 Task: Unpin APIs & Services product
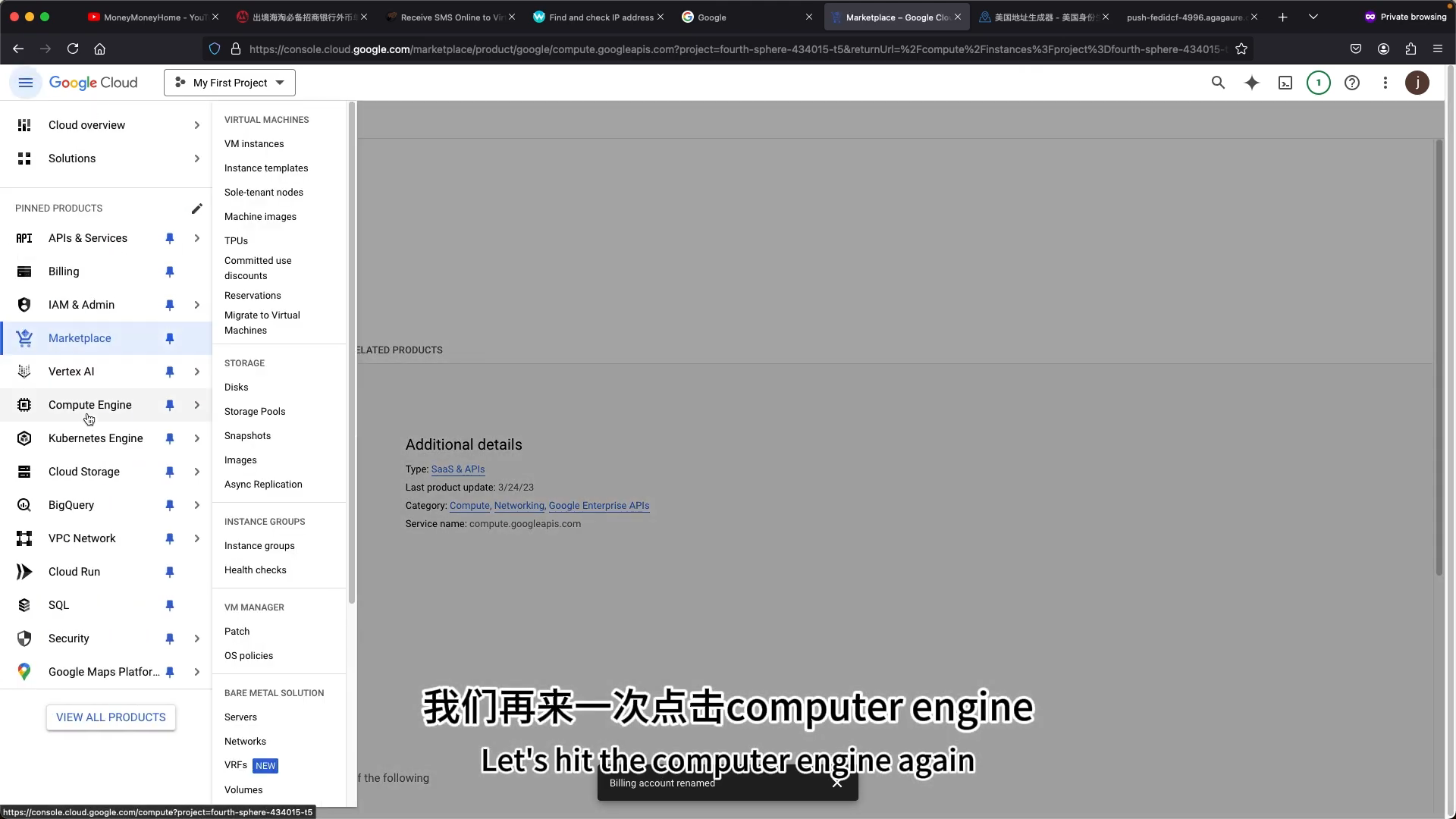170,238
